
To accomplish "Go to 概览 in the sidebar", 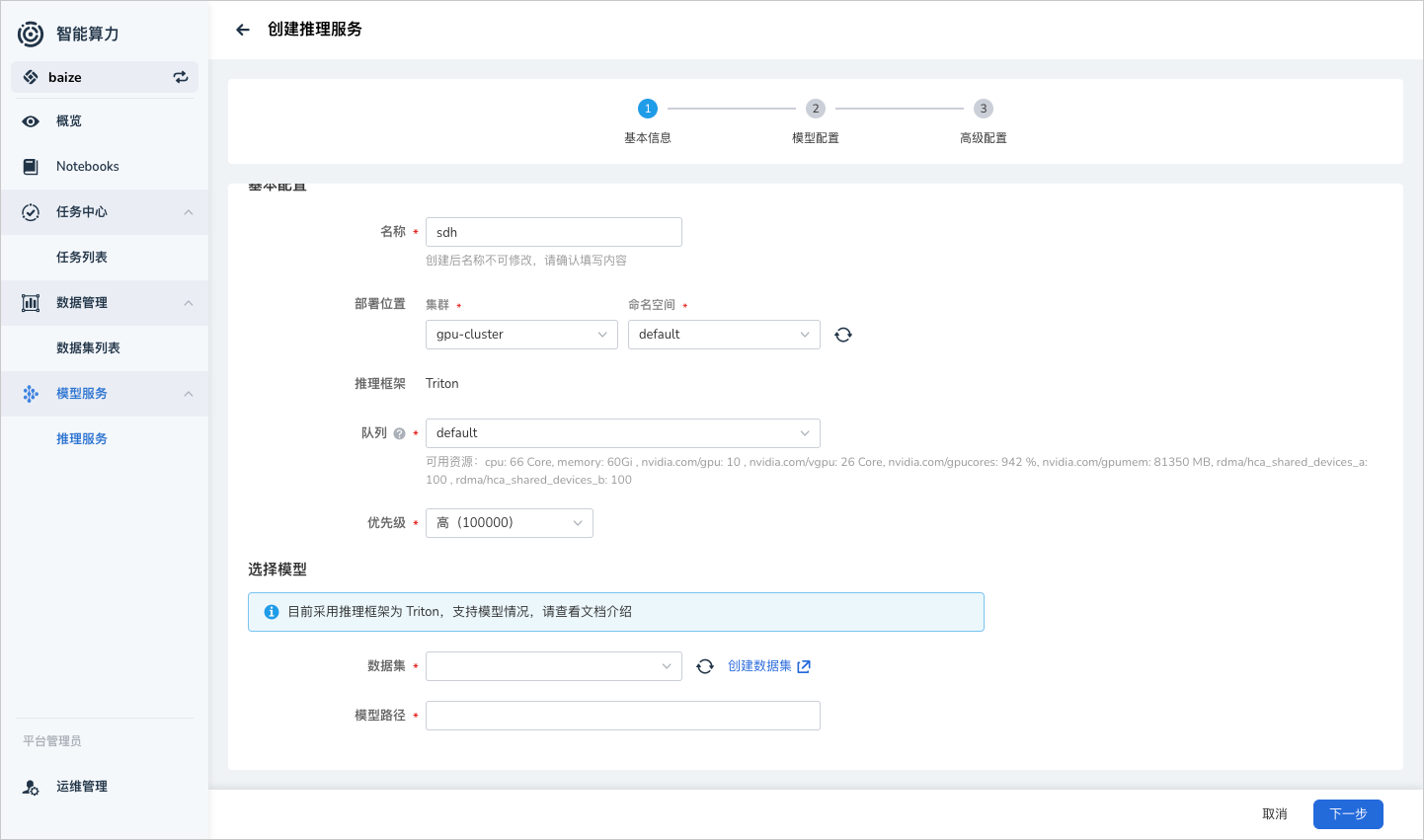I will coord(105,121).
